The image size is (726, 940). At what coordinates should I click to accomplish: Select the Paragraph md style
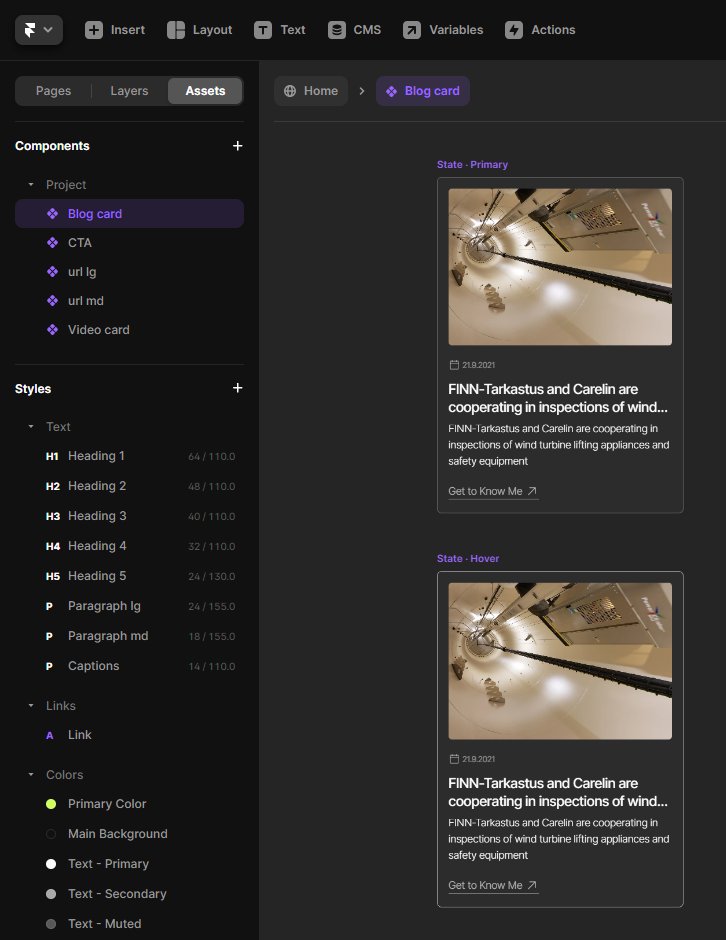tap(129, 636)
